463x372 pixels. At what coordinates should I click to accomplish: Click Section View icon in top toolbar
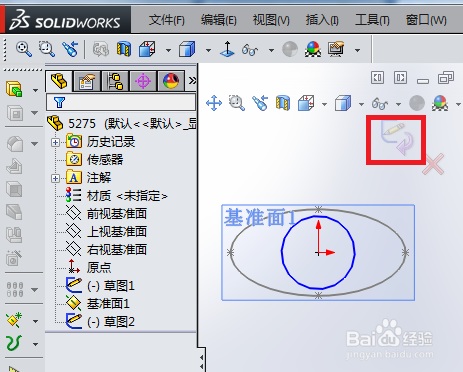point(124,49)
